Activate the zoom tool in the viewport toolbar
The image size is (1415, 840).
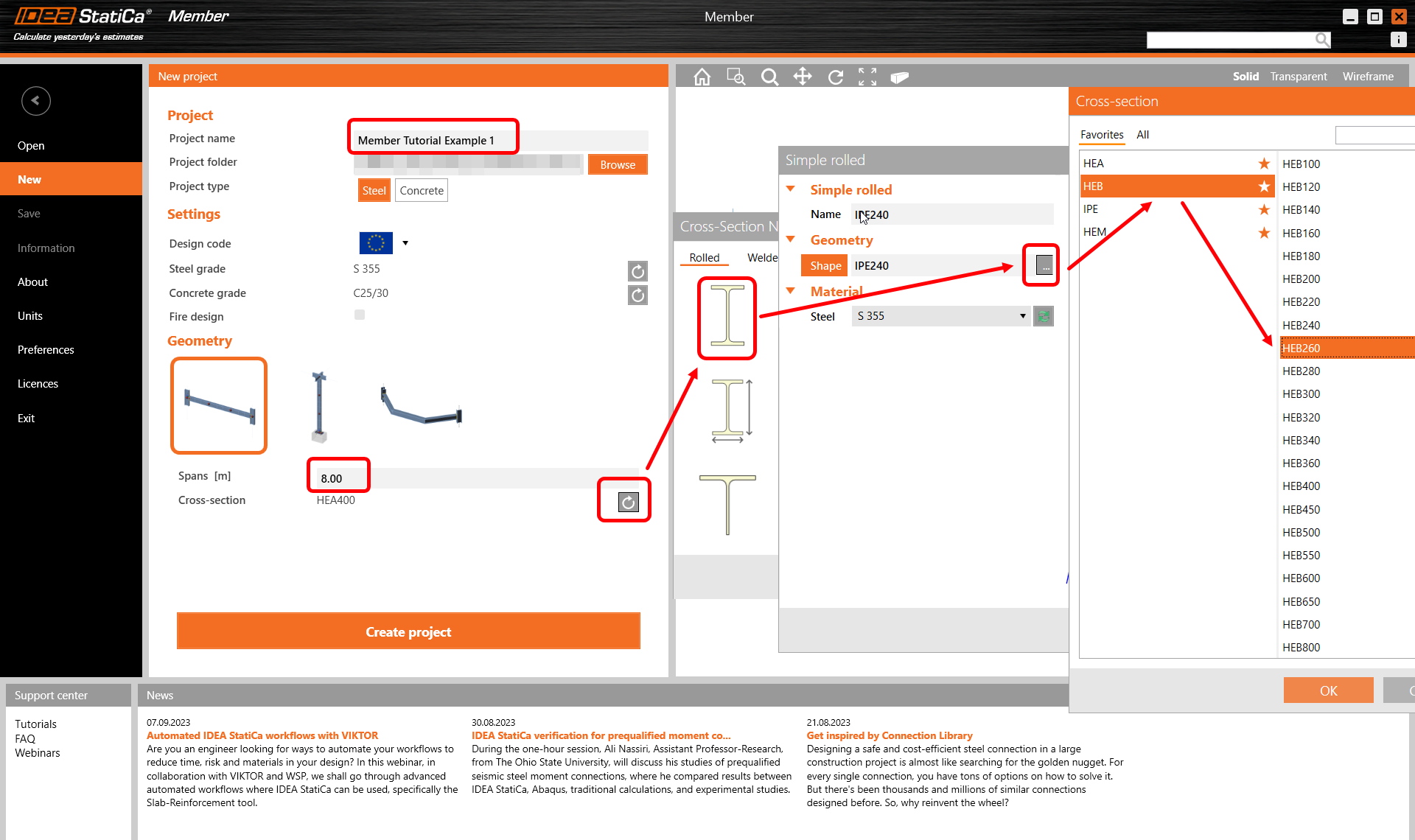click(770, 76)
